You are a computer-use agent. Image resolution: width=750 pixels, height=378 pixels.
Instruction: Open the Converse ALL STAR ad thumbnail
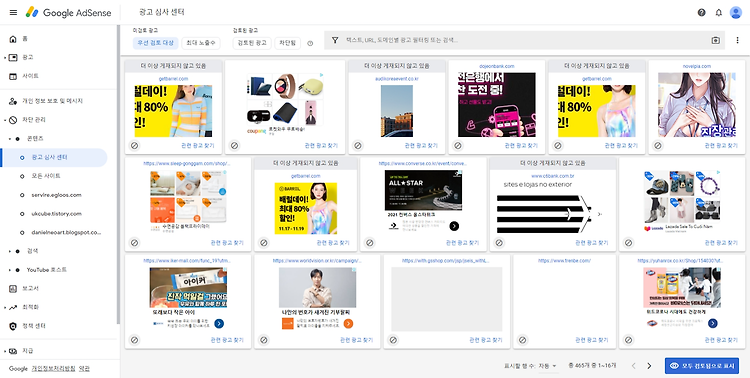click(423, 190)
